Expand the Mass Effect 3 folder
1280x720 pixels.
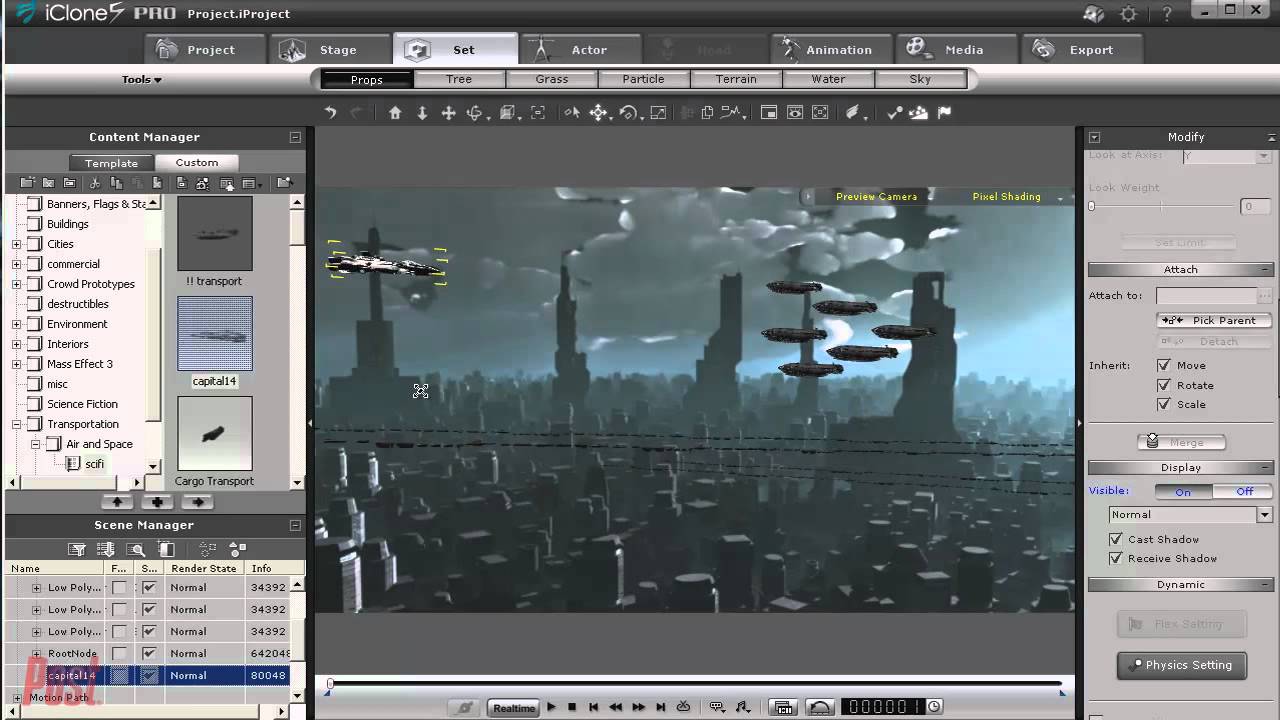coord(16,364)
